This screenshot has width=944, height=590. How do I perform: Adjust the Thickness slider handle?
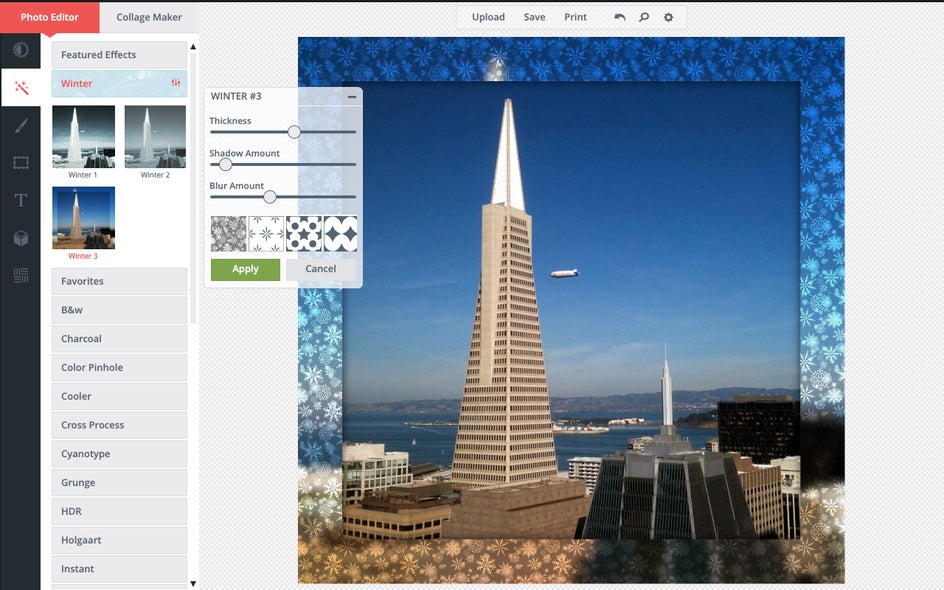(294, 132)
